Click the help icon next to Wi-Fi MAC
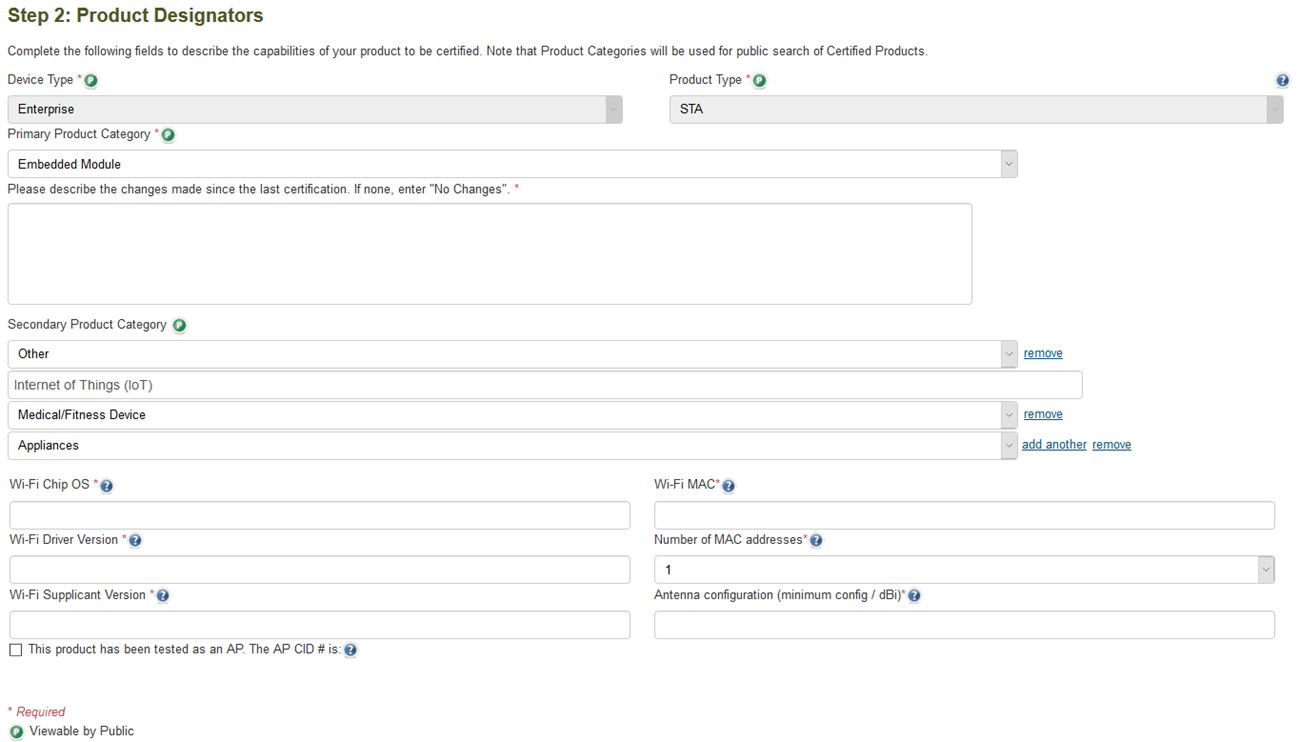 [728, 486]
